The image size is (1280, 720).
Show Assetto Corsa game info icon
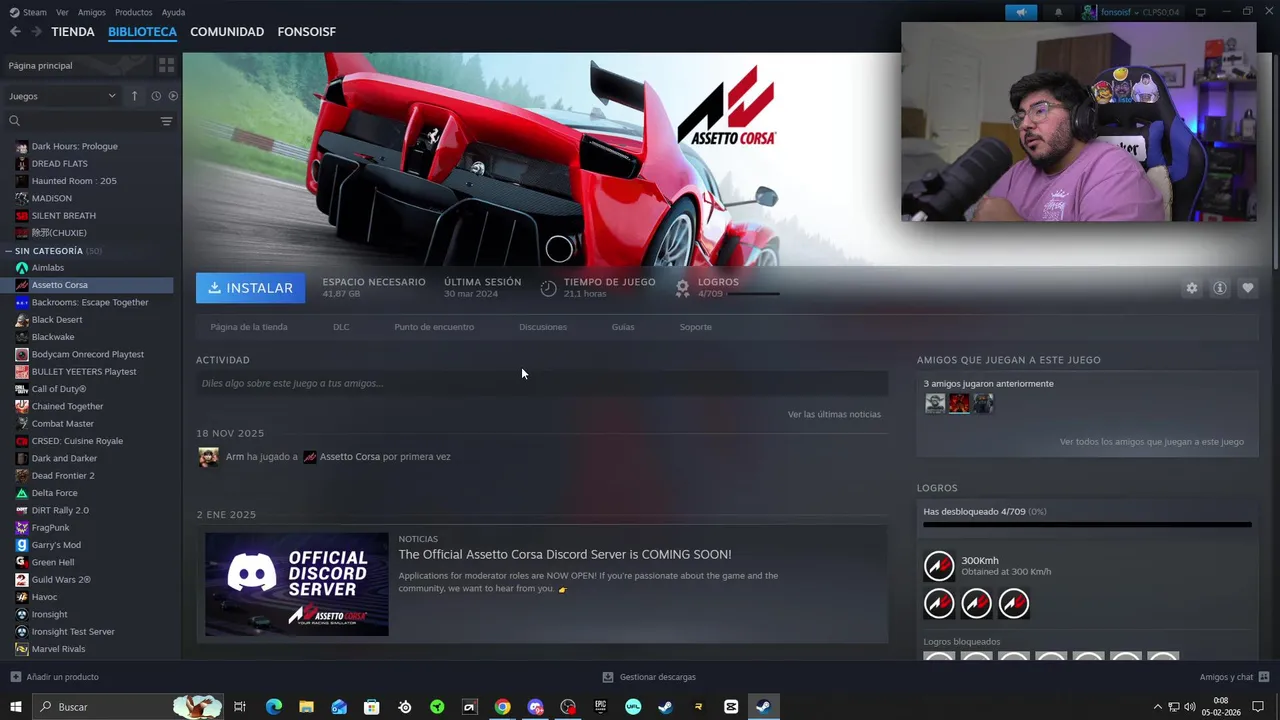click(1219, 288)
